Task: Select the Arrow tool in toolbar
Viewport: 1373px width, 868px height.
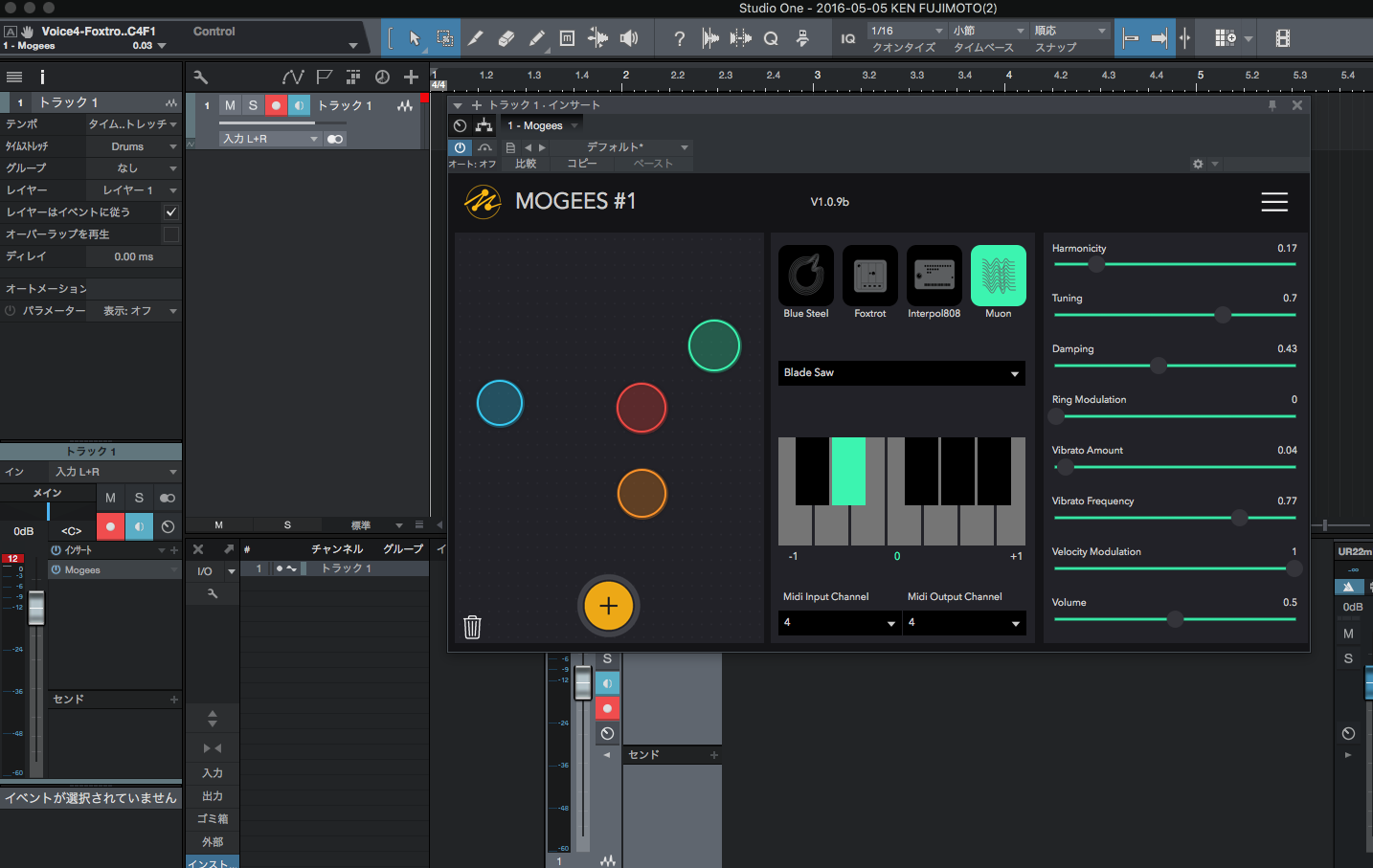Action: pyautogui.click(x=415, y=38)
